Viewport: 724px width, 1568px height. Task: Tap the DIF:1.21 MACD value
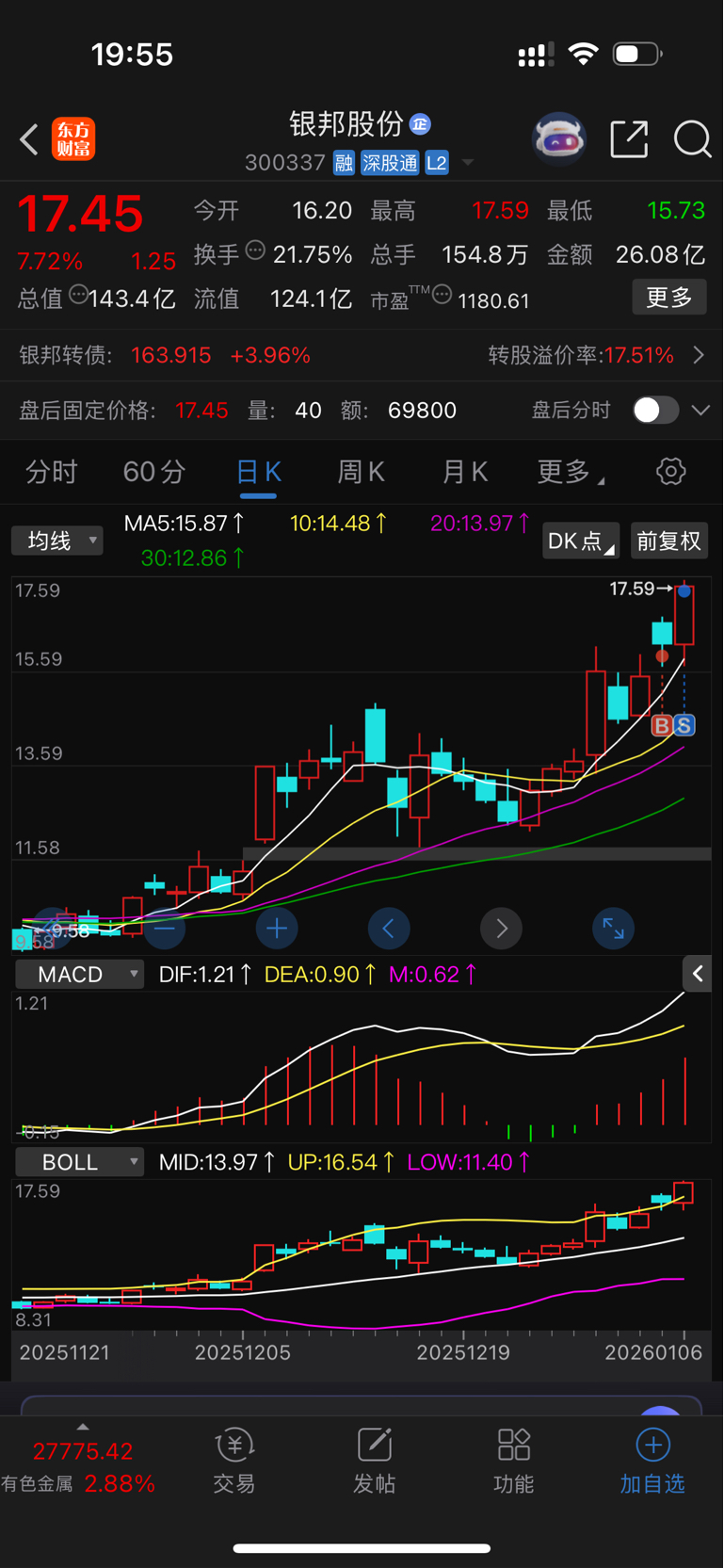[205, 974]
